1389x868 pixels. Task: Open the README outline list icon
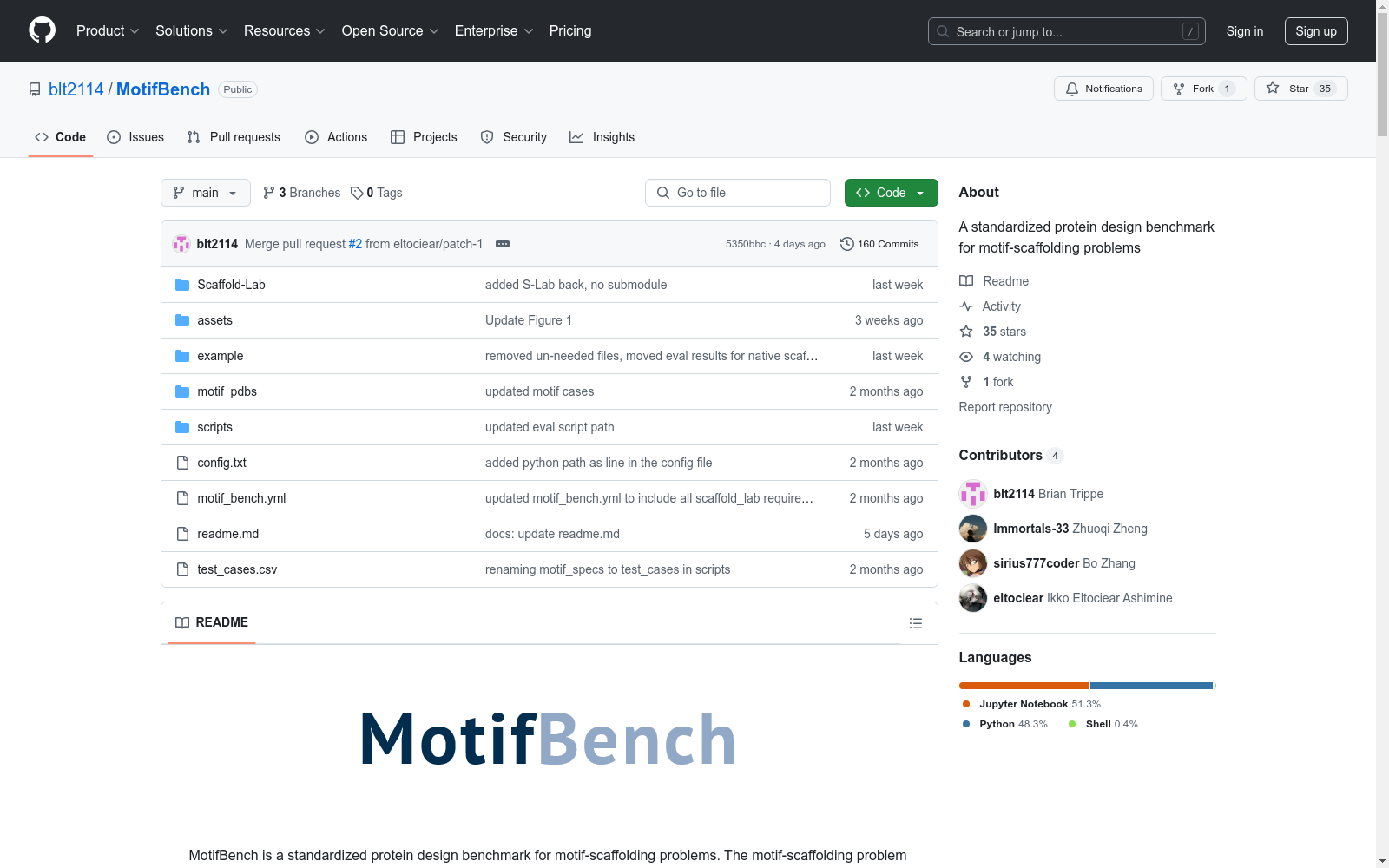[916, 623]
